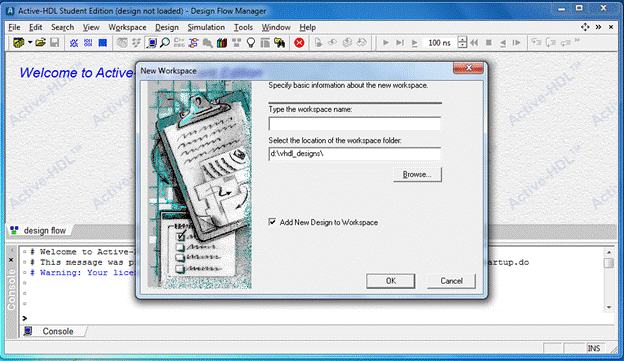This screenshot has width=624, height=361.
Task: Click the solid blue square toolbar icon
Action: 103,43
